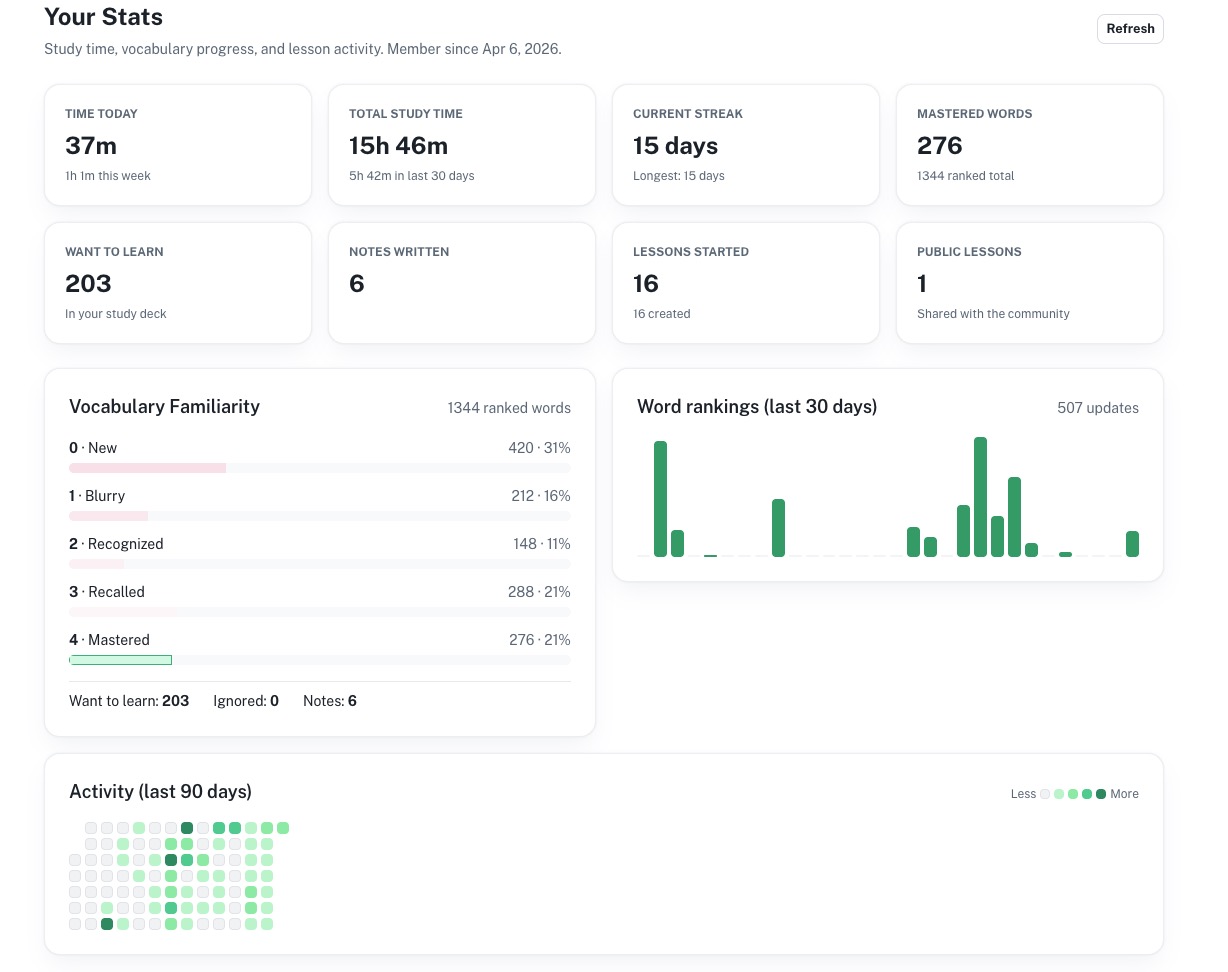Screen dimensions: 1228x972
Task: Click the "420 · 31%" count
Action: point(539,448)
